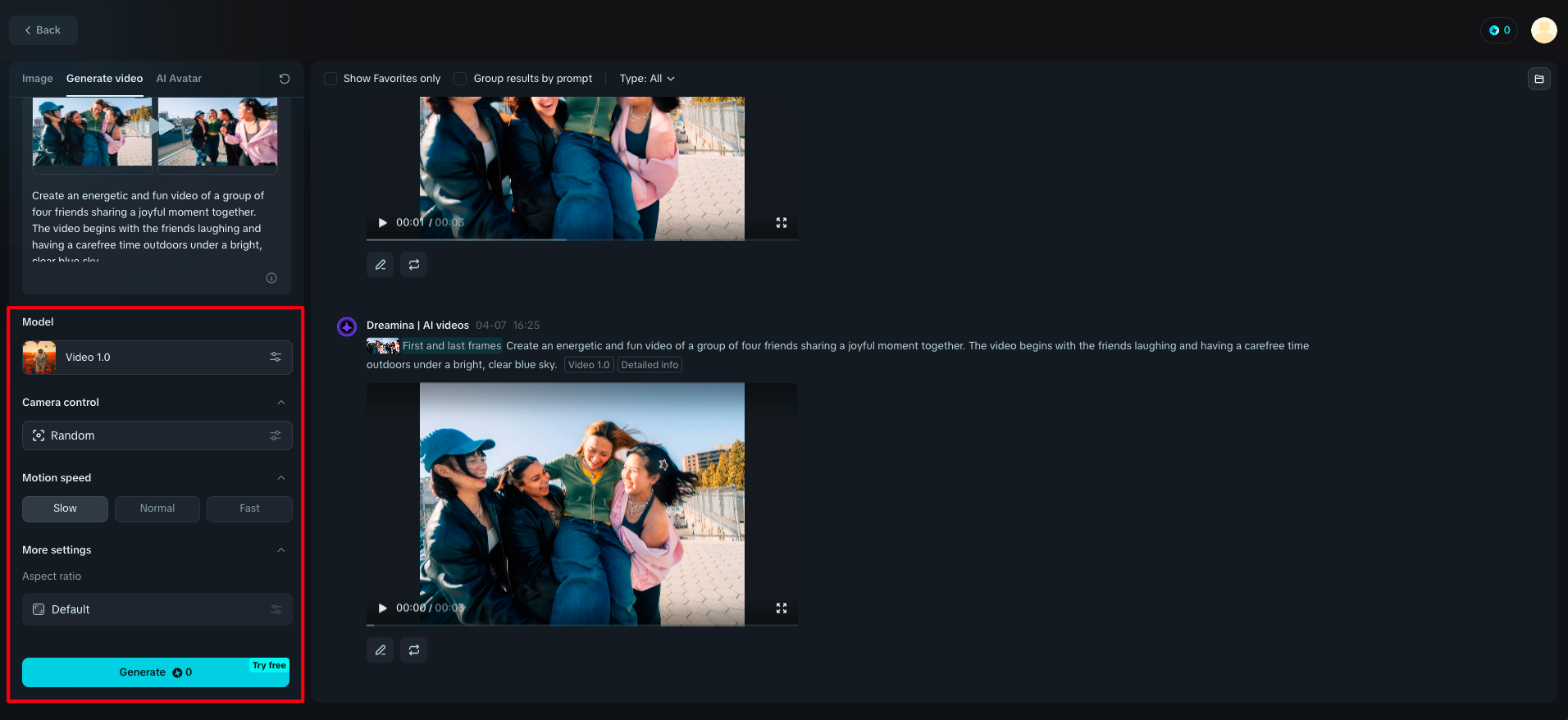Click the Try free badge
Screen dimensions: 1568x720
click(269, 665)
